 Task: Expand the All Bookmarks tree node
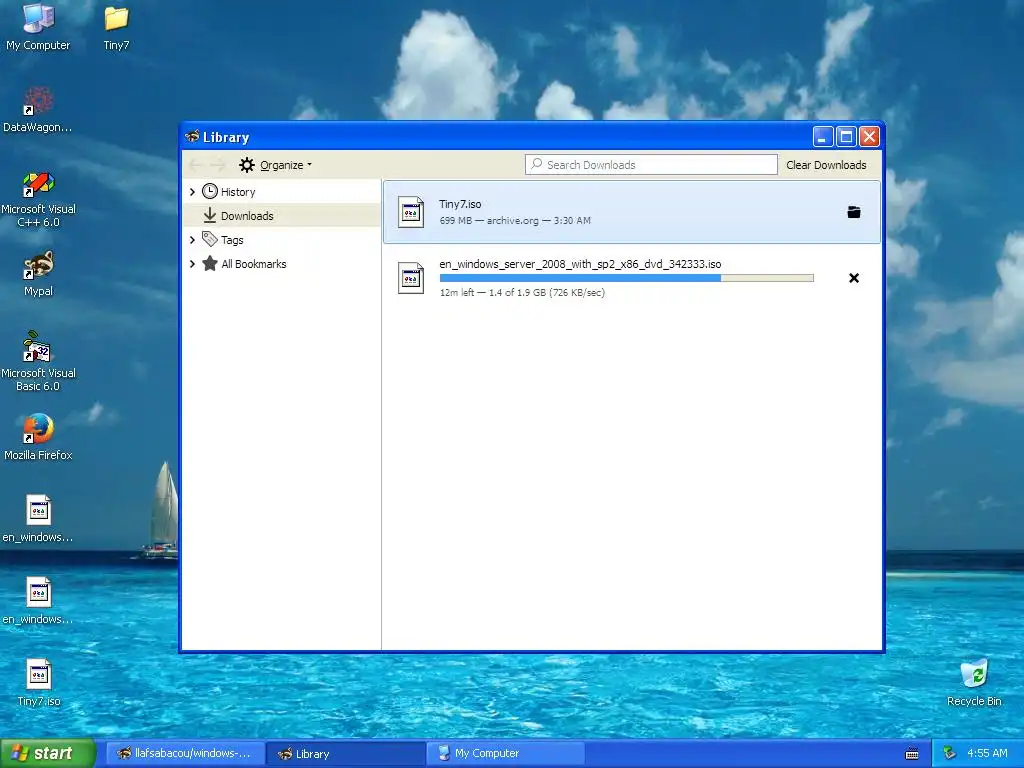192,264
